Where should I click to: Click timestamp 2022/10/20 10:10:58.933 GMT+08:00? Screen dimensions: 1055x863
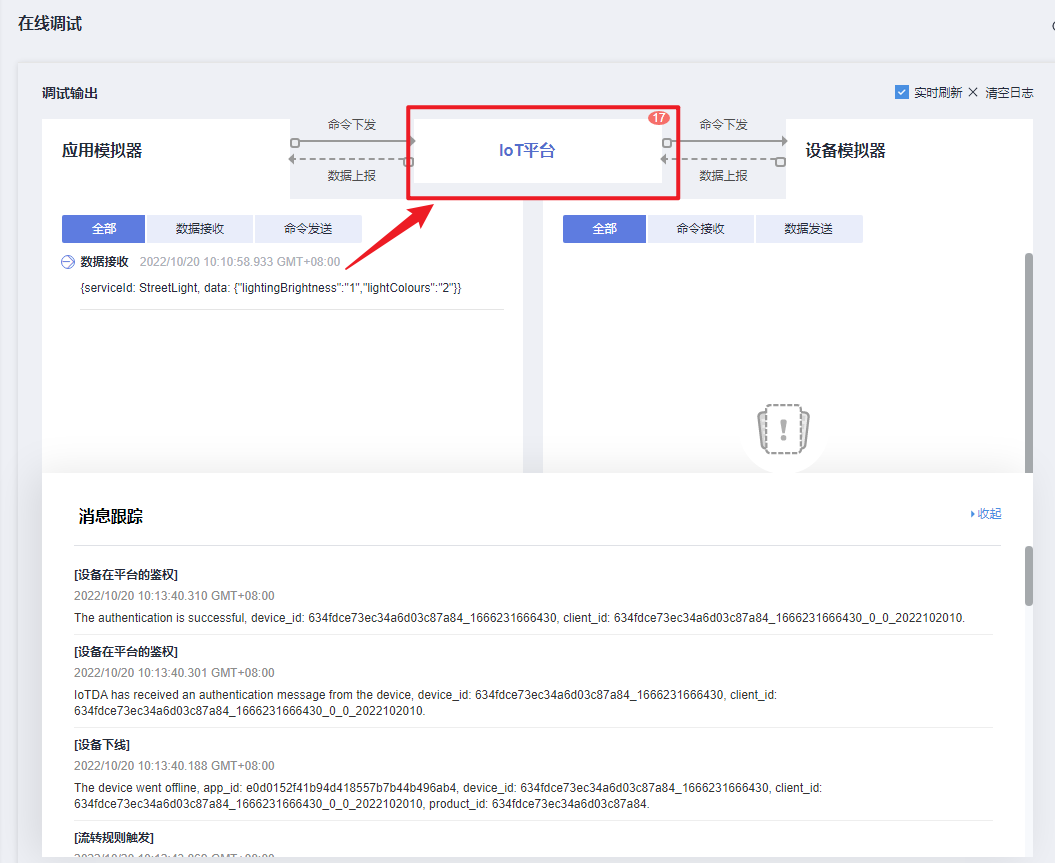tap(240, 262)
